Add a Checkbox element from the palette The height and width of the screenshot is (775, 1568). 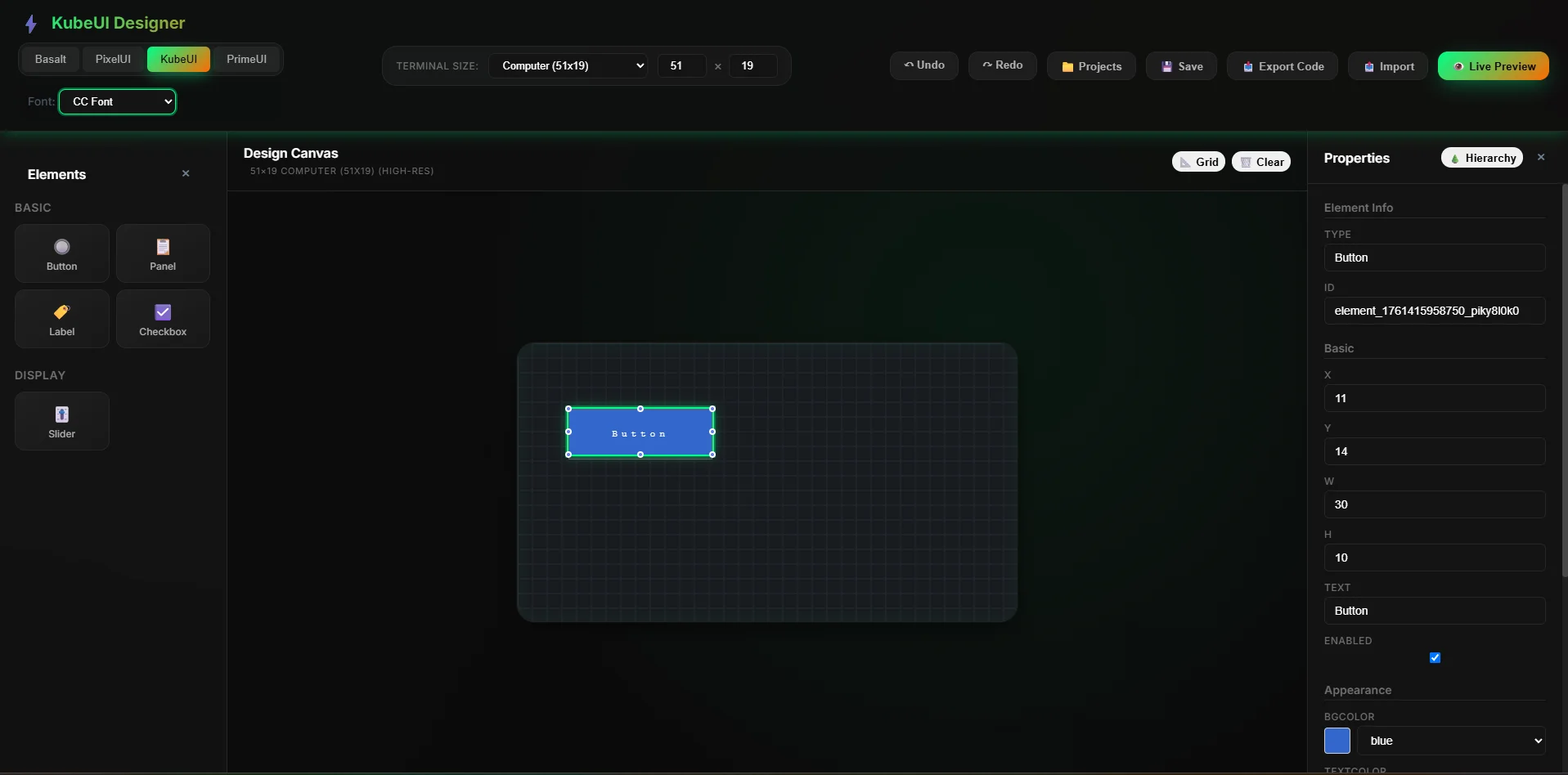(x=163, y=319)
